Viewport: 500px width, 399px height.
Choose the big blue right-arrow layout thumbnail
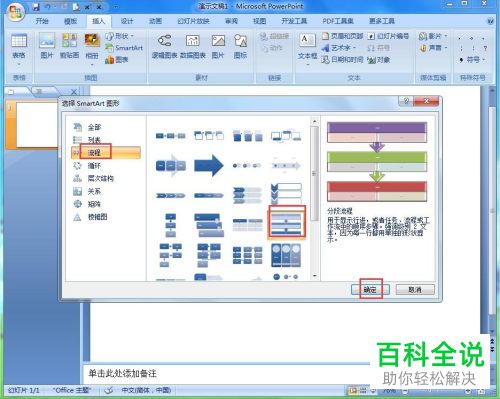coord(209,165)
